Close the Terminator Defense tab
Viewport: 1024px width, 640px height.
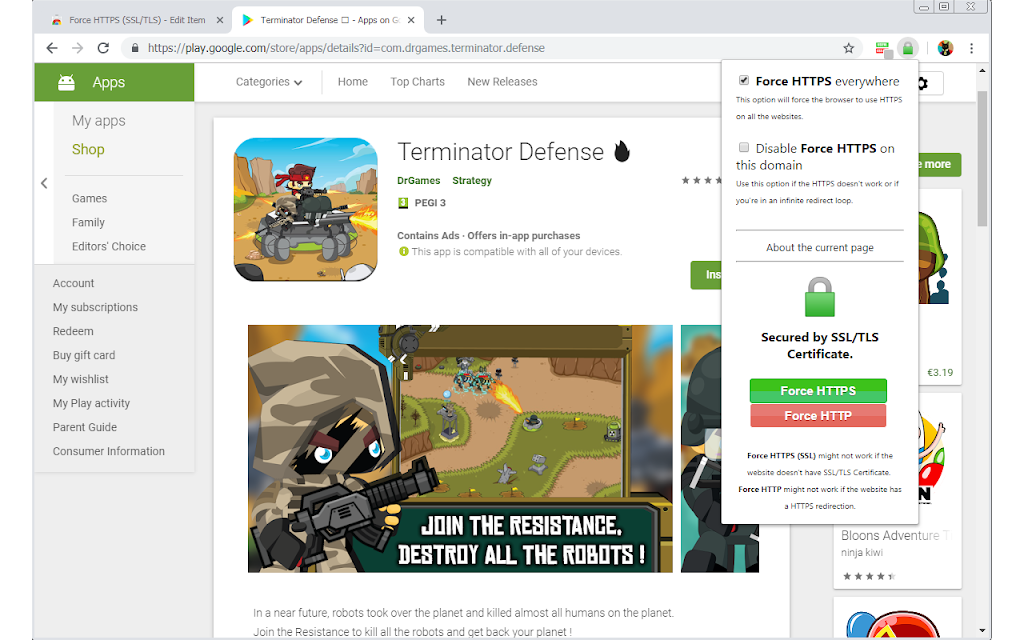411,20
